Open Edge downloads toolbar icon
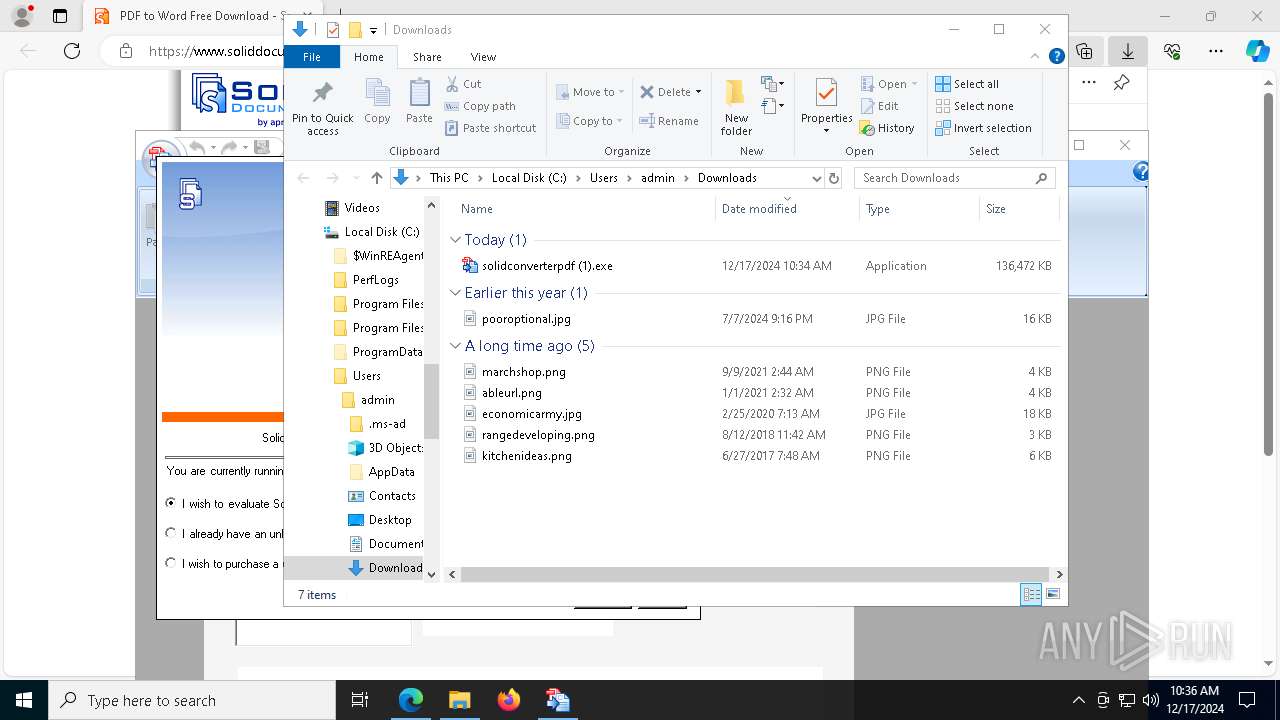Image resolution: width=1280 pixels, height=720 pixels. pos(1128,51)
